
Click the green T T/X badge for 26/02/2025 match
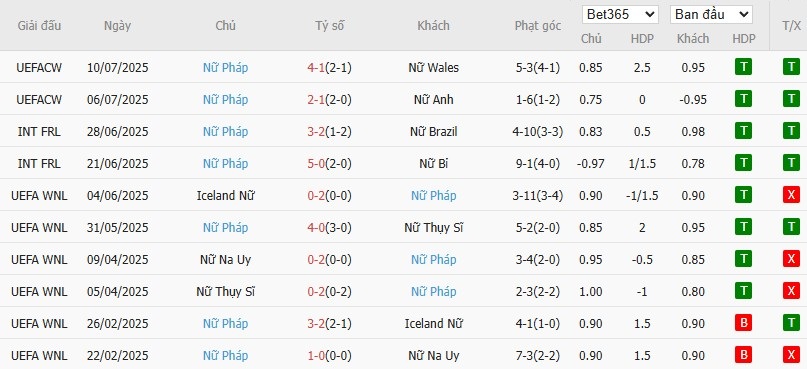[791, 323]
